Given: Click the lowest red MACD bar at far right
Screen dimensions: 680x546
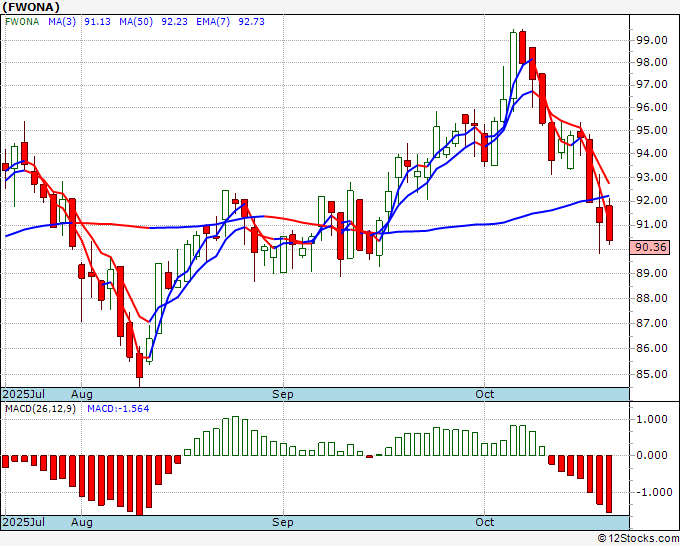Looking at the screenshot, I should [609, 484].
